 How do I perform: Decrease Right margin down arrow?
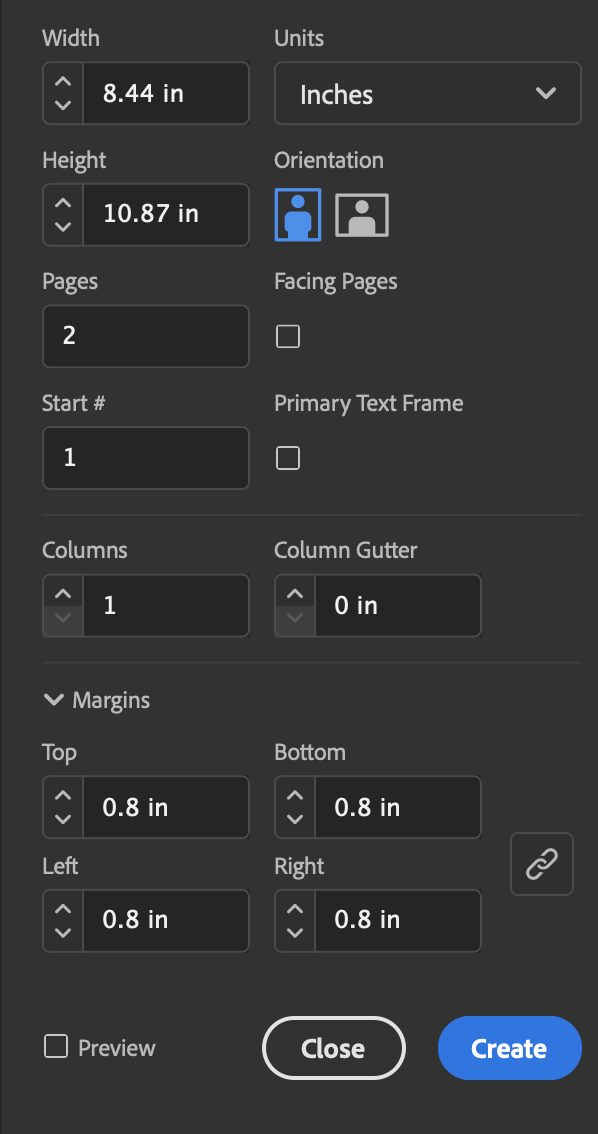294,934
